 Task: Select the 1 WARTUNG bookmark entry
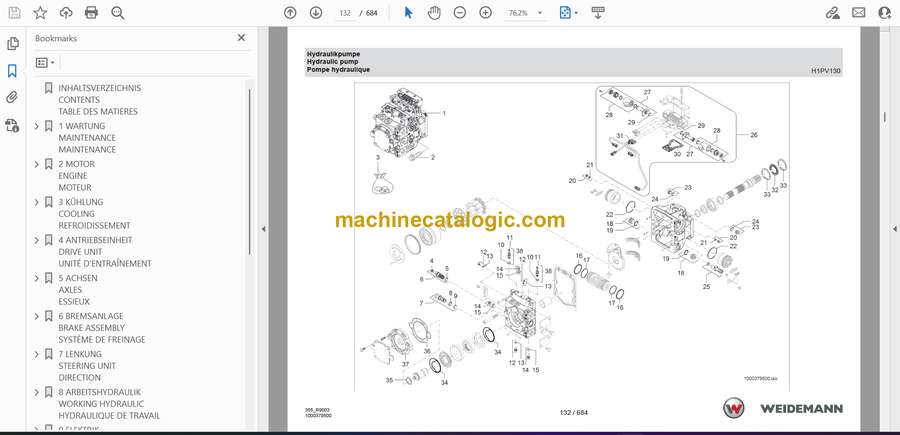87,138
